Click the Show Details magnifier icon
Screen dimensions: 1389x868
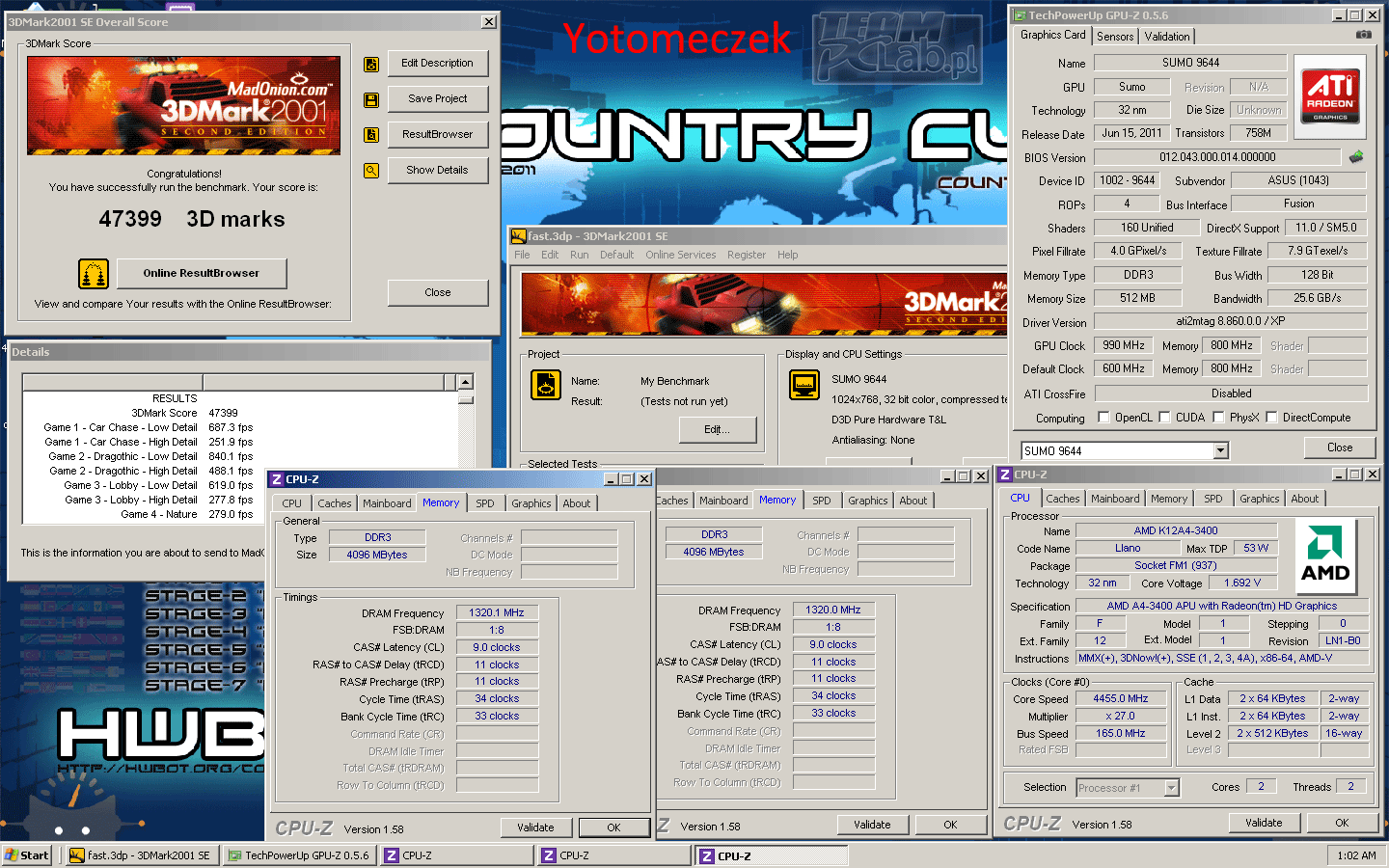click(x=370, y=171)
